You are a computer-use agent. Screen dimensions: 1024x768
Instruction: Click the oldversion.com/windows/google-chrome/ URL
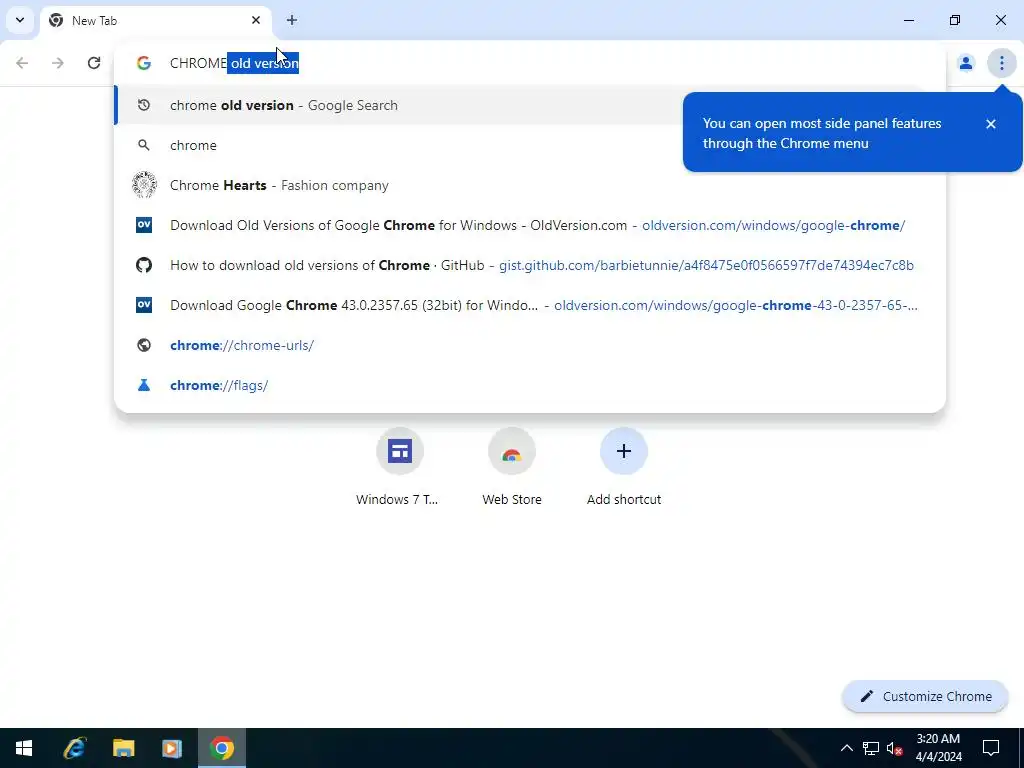773,225
